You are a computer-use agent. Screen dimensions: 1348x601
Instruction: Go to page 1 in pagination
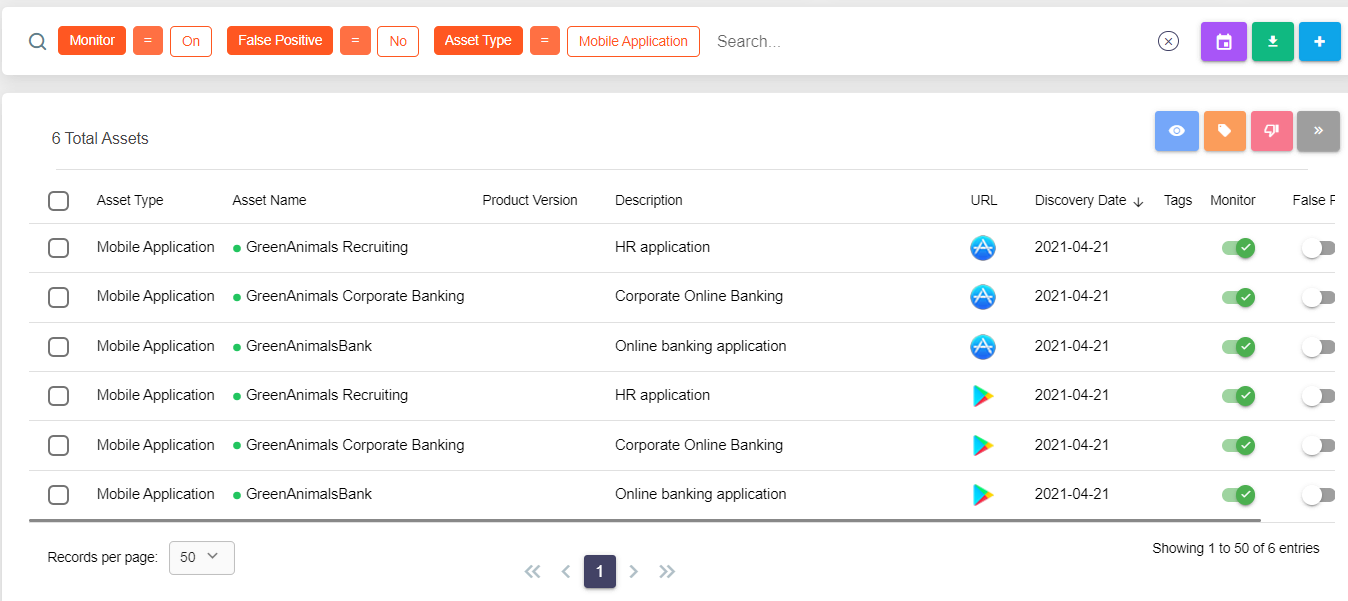[600, 571]
